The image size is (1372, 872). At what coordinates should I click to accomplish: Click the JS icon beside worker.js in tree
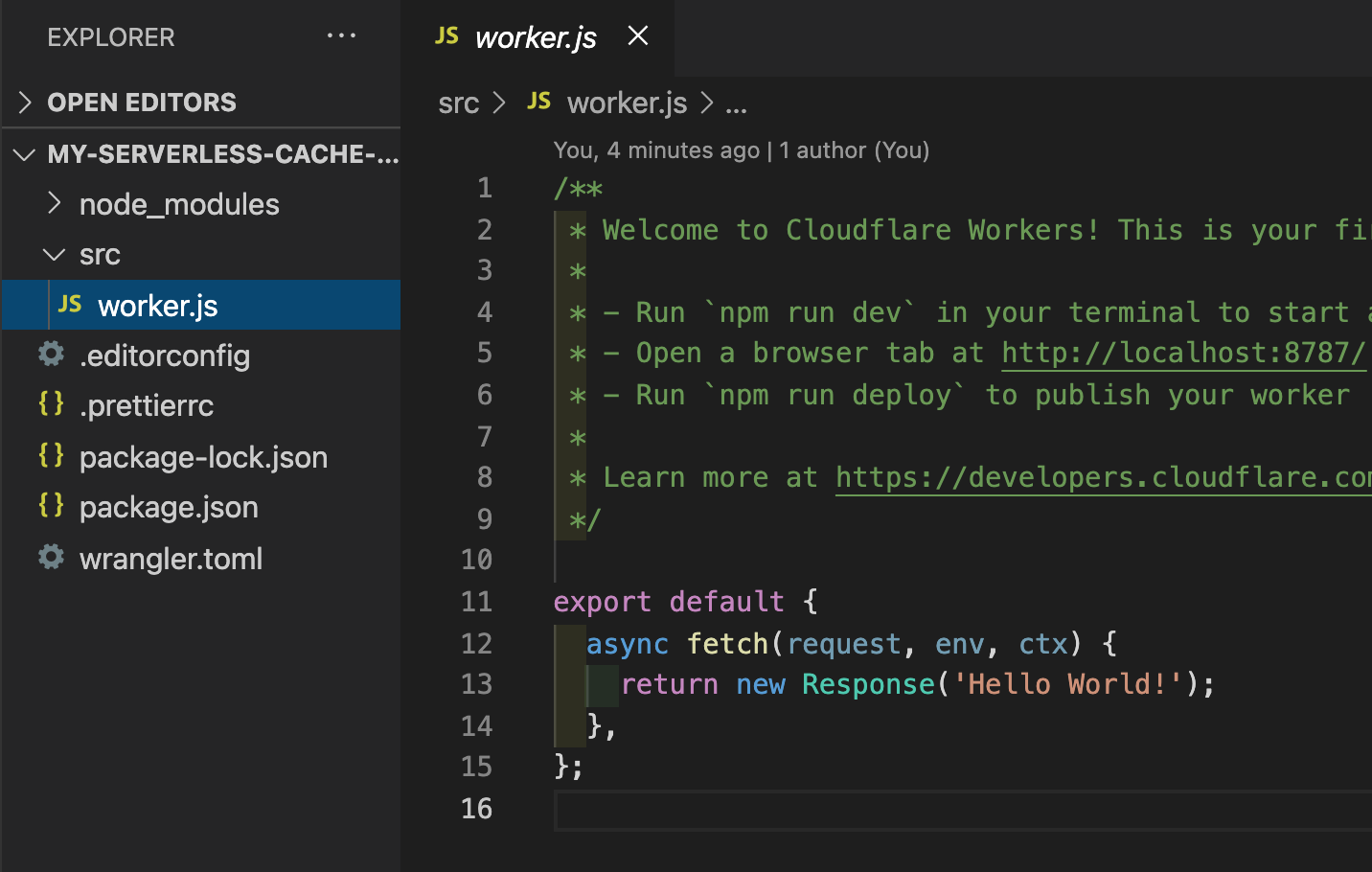click(x=70, y=305)
